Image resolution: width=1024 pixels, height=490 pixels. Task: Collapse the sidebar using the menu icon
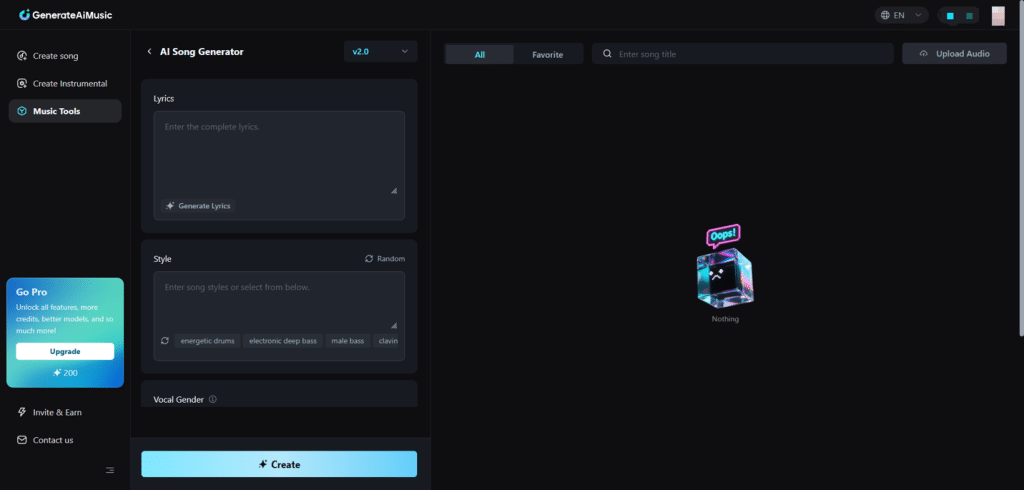point(110,470)
